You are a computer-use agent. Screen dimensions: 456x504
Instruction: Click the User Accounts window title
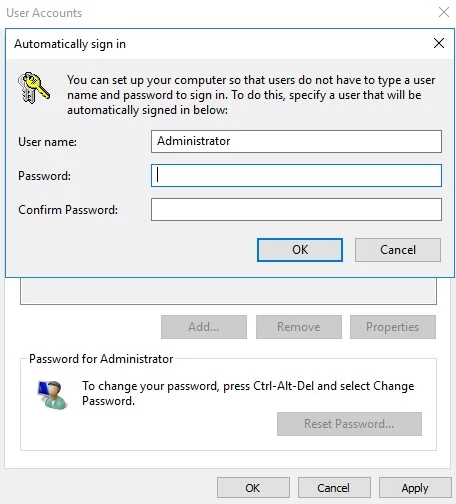tap(44, 13)
